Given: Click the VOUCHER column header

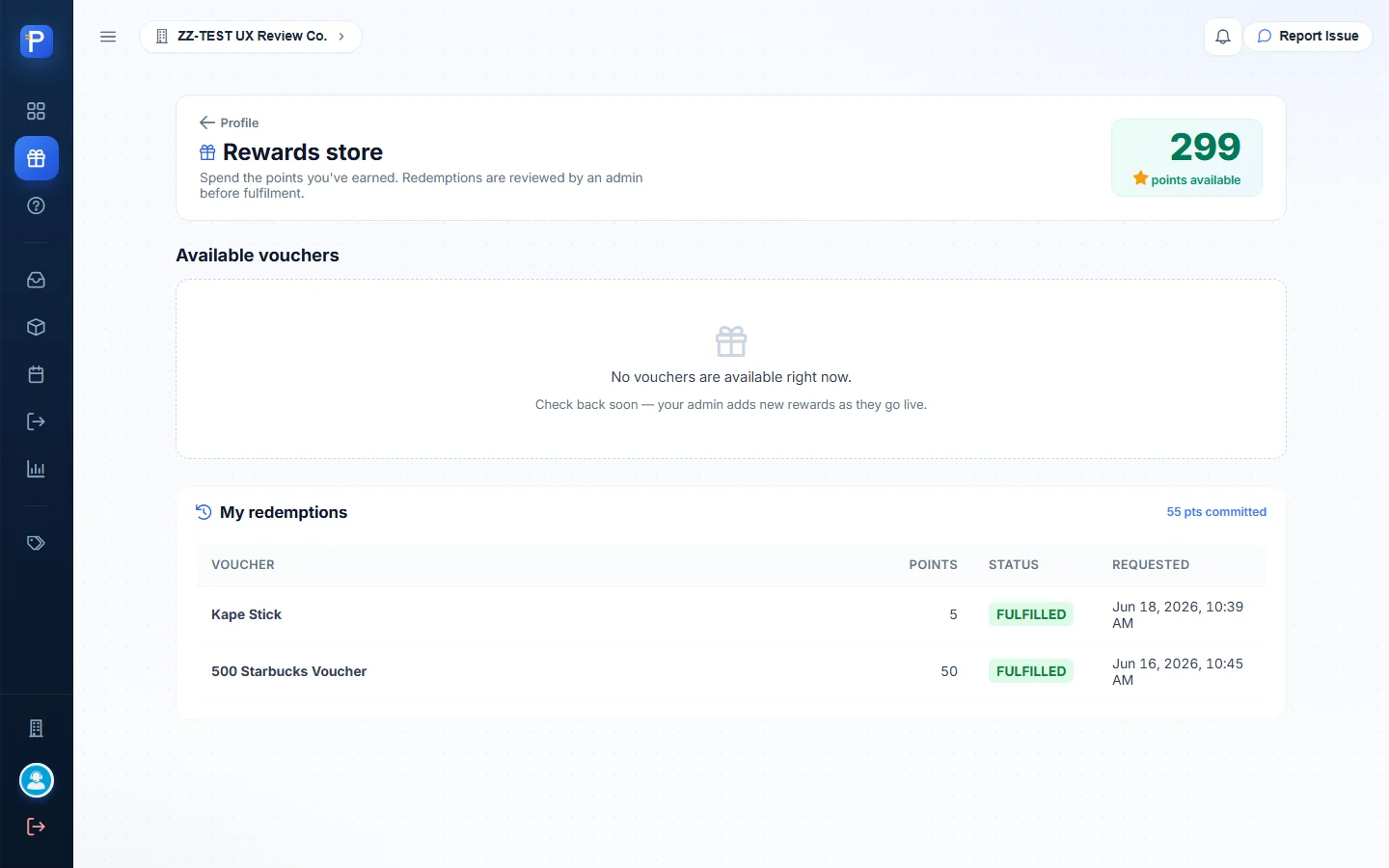Looking at the screenshot, I should point(243,565).
